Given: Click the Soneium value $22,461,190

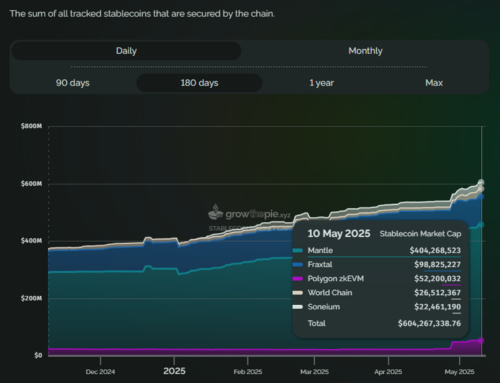Looking at the screenshot, I should [437, 307].
